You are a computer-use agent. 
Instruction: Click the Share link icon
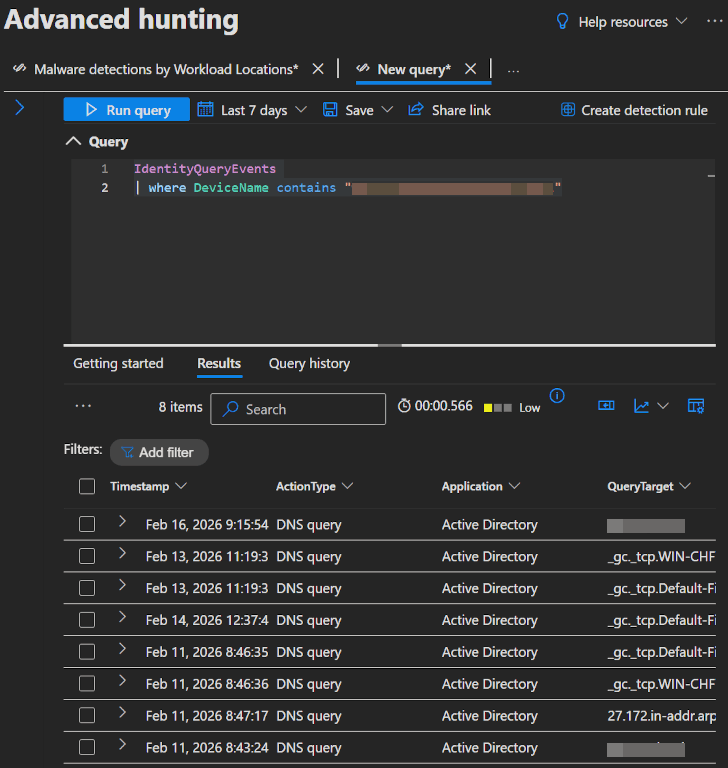(x=416, y=110)
